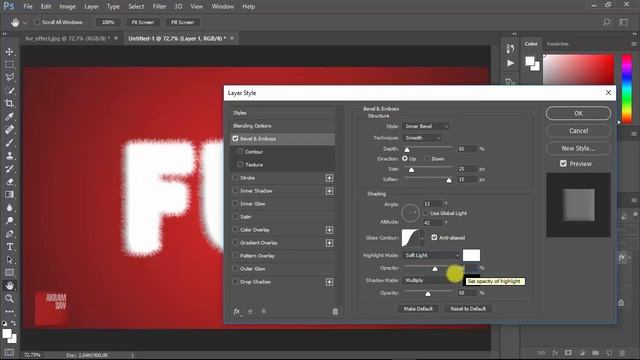This screenshot has width=640, height=360.
Task: Open the fx menu in Layer Style
Action: [x=237, y=311]
